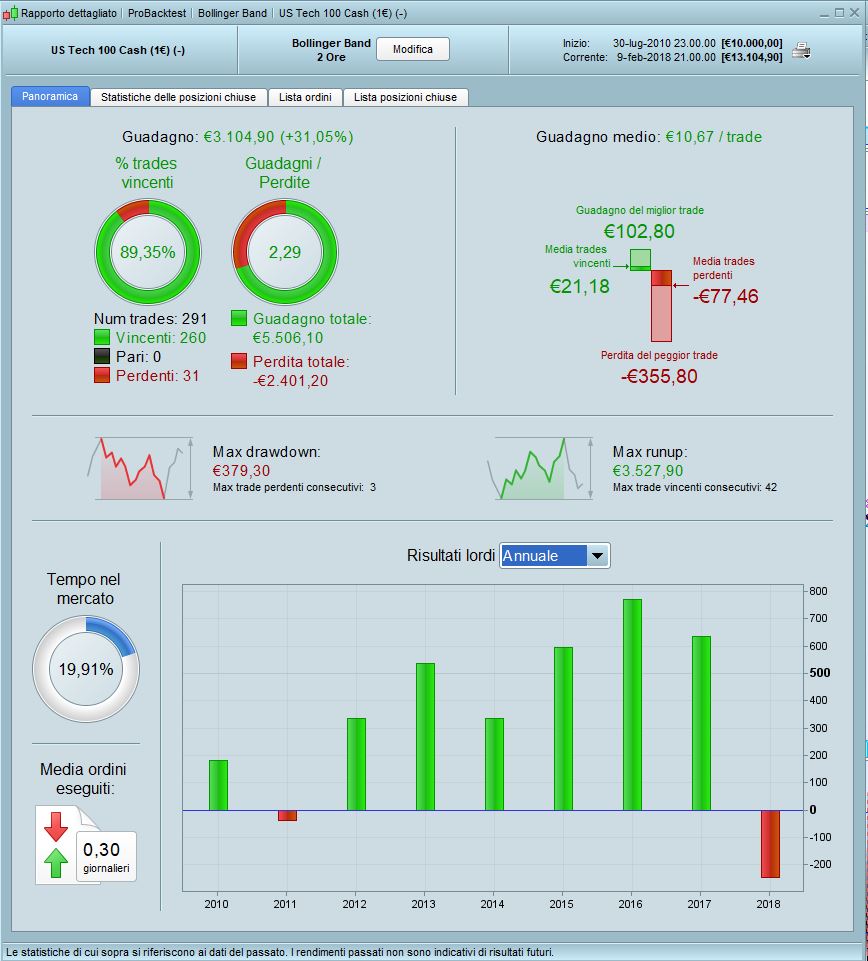Open the Annuale period dropdown
Viewport: 868px width, 961px height.
point(555,556)
